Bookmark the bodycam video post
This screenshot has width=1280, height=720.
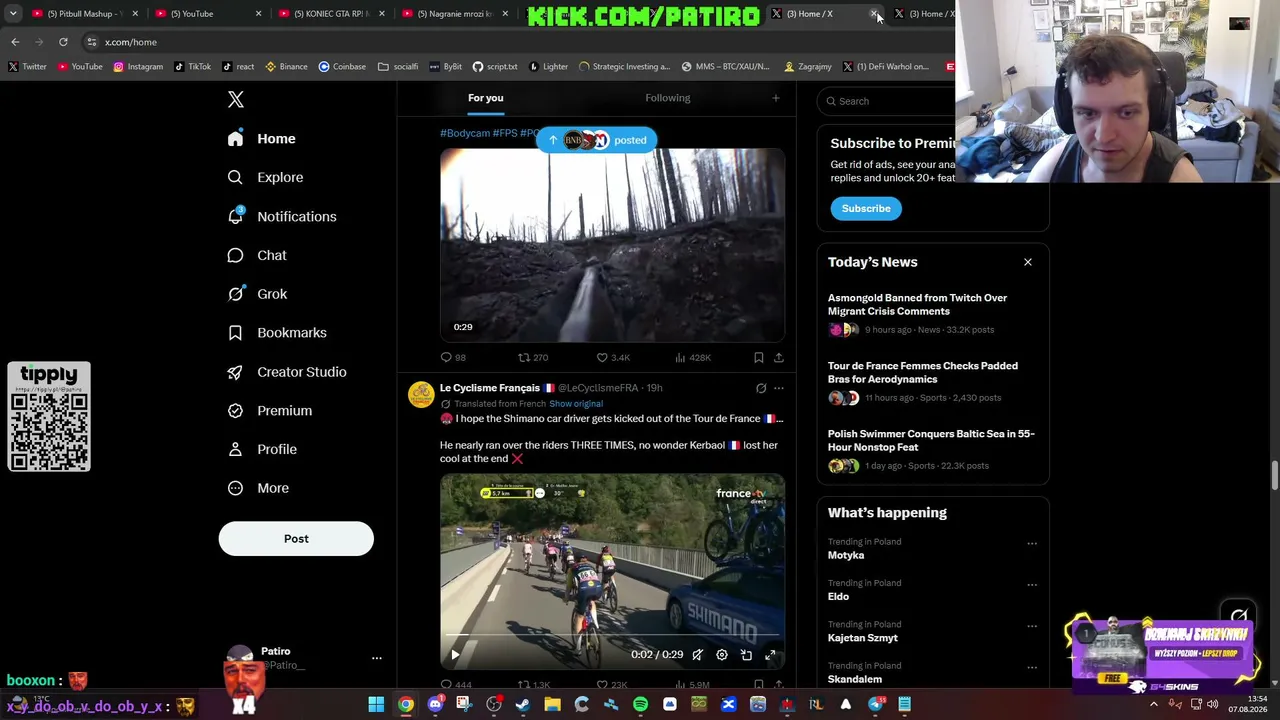(759, 357)
